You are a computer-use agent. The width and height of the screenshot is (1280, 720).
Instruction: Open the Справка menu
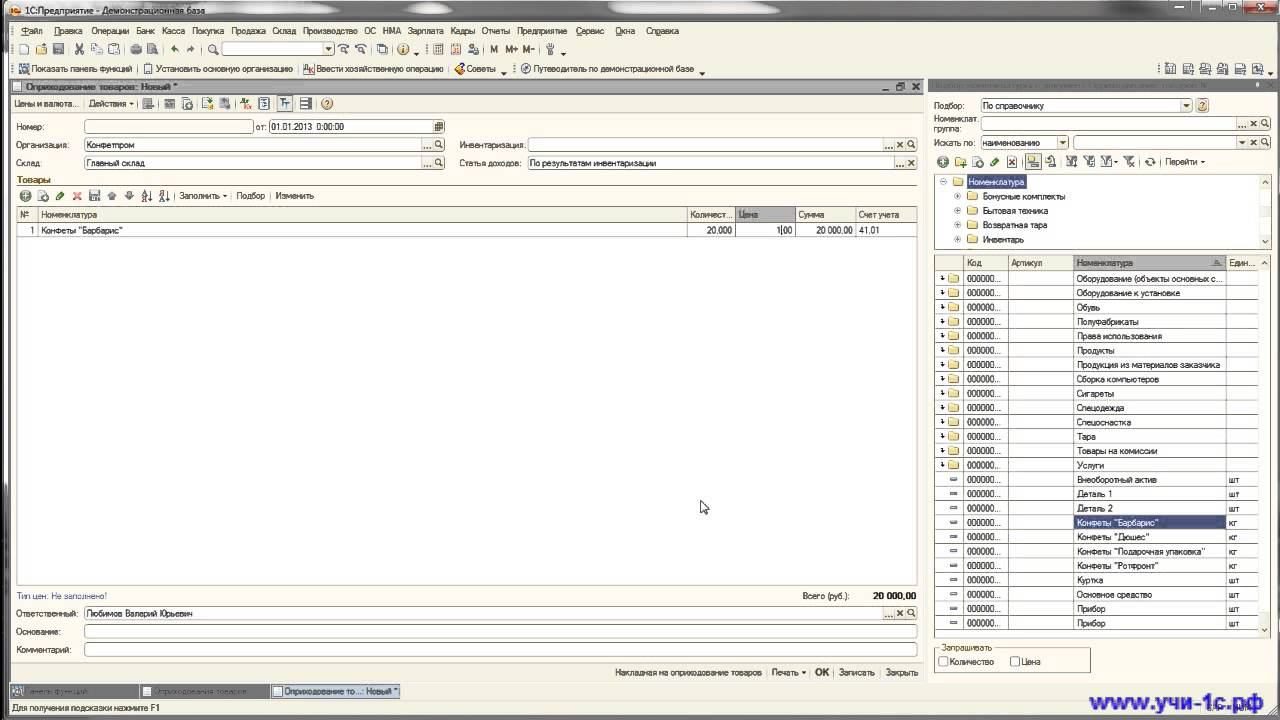[662, 31]
